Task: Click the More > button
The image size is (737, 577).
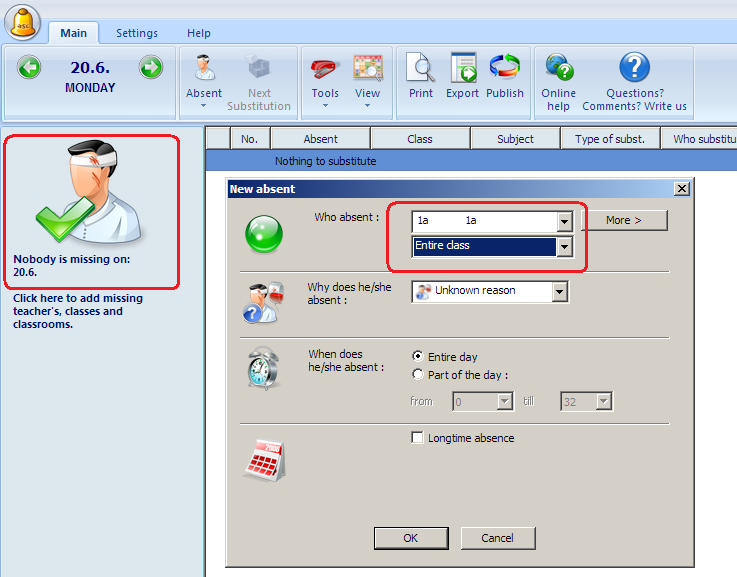Action: [624, 220]
